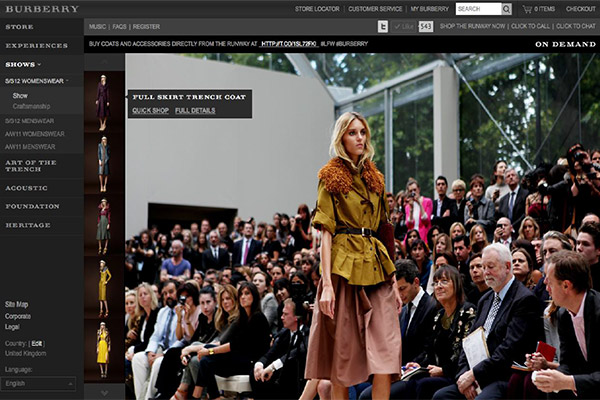Image resolution: width=600 pixels, height=400 pixels.
Task: Open the Heritage menu item
Action: pos(28,225)
